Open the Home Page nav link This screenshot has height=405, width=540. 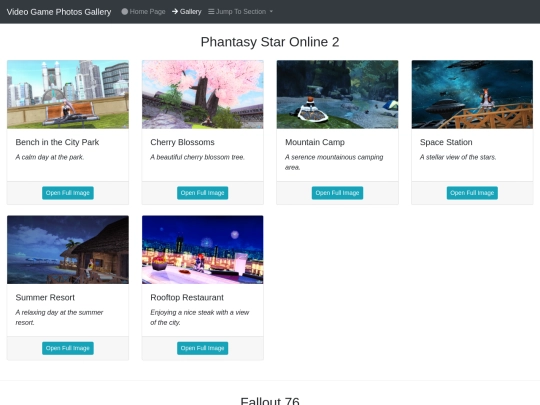tap(143, 11)
